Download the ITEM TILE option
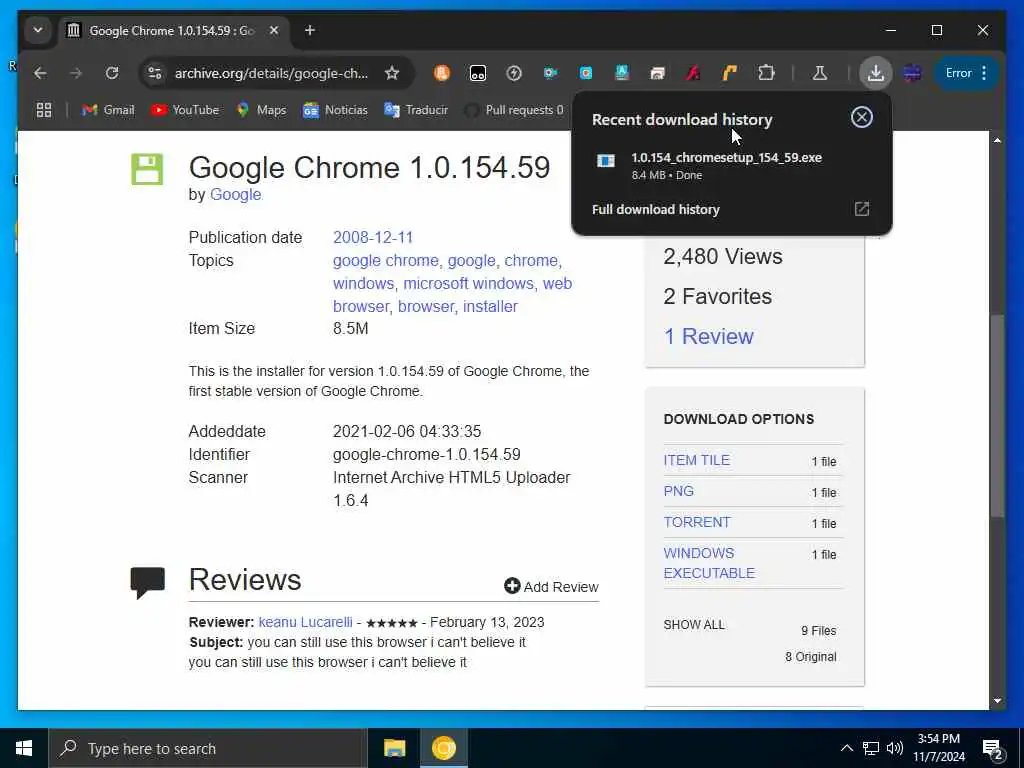 (x=696, y=460)
